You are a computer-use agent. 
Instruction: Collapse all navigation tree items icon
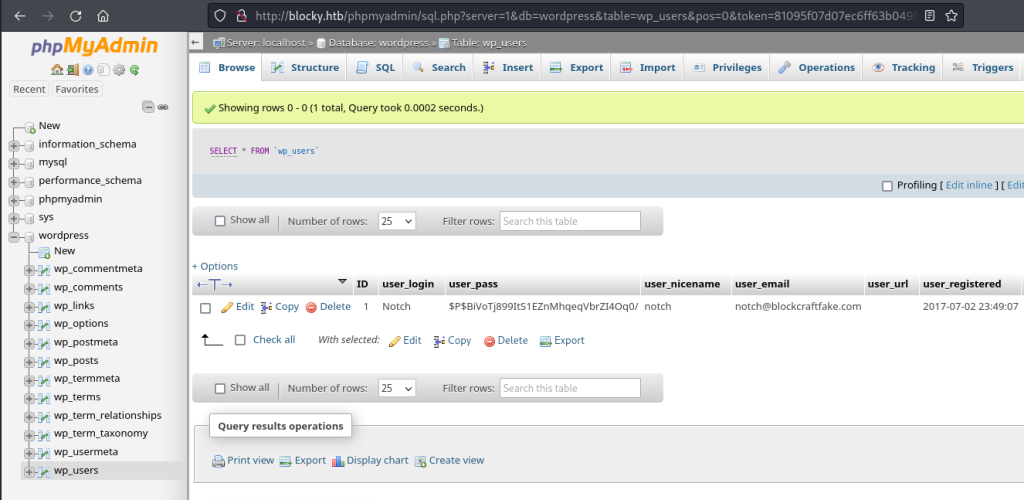149,106
